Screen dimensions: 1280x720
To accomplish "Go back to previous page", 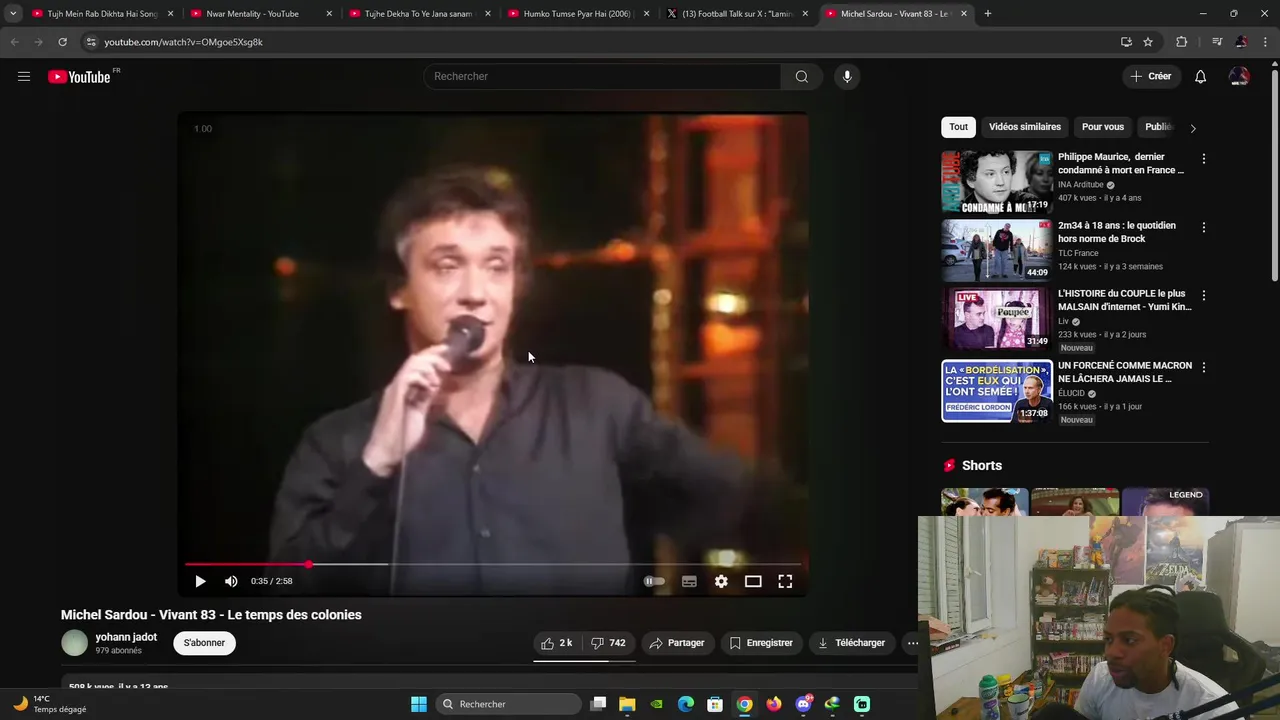I will (x=14, y=42).
